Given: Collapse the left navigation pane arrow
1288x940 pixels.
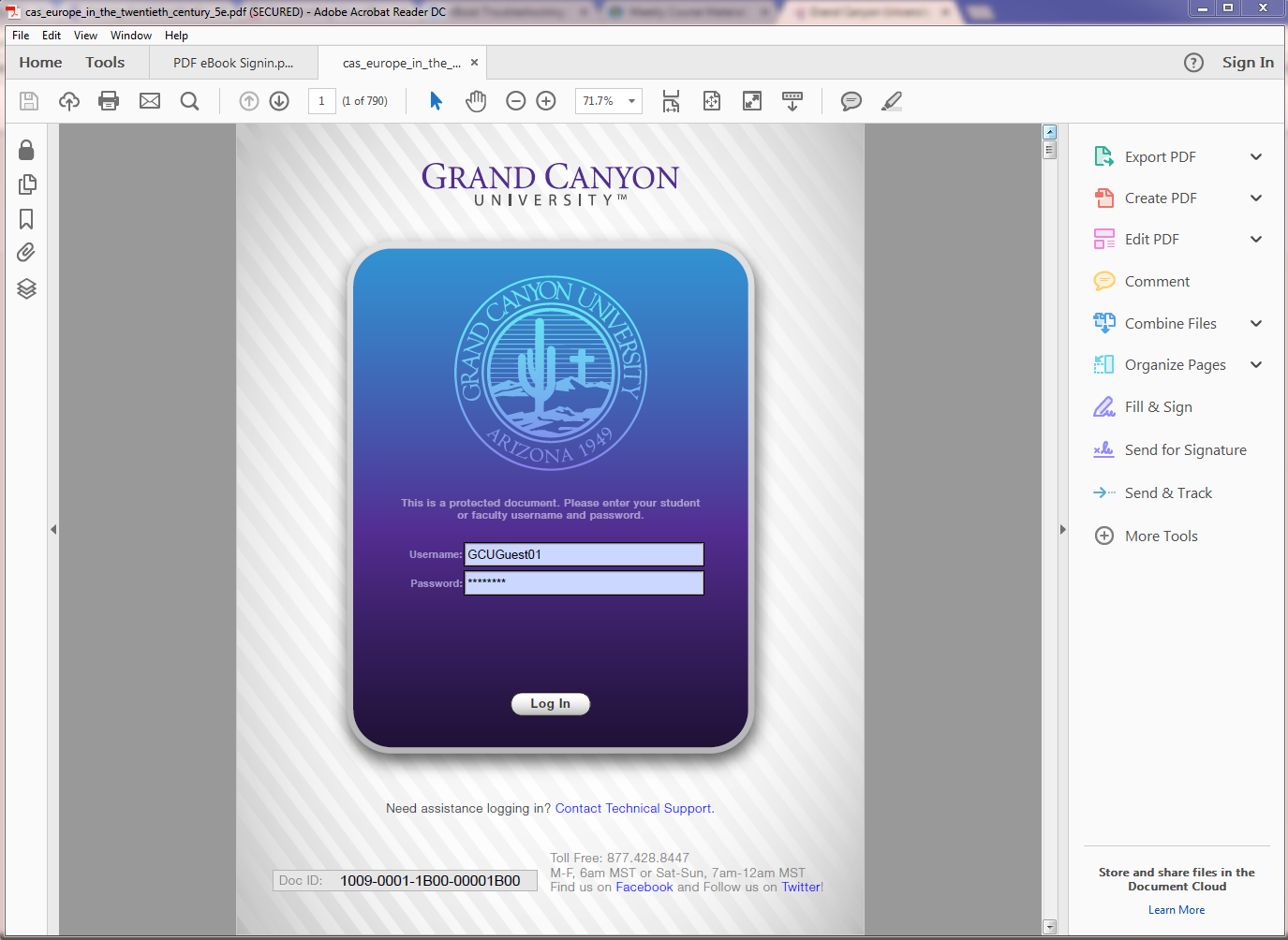Looking at the screenshot, I should coord(53,530).
